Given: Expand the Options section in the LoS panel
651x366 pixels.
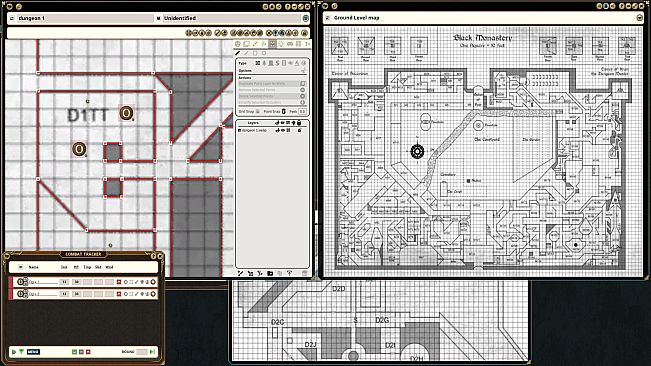Looking at the screenshot, I should [304, 71].
